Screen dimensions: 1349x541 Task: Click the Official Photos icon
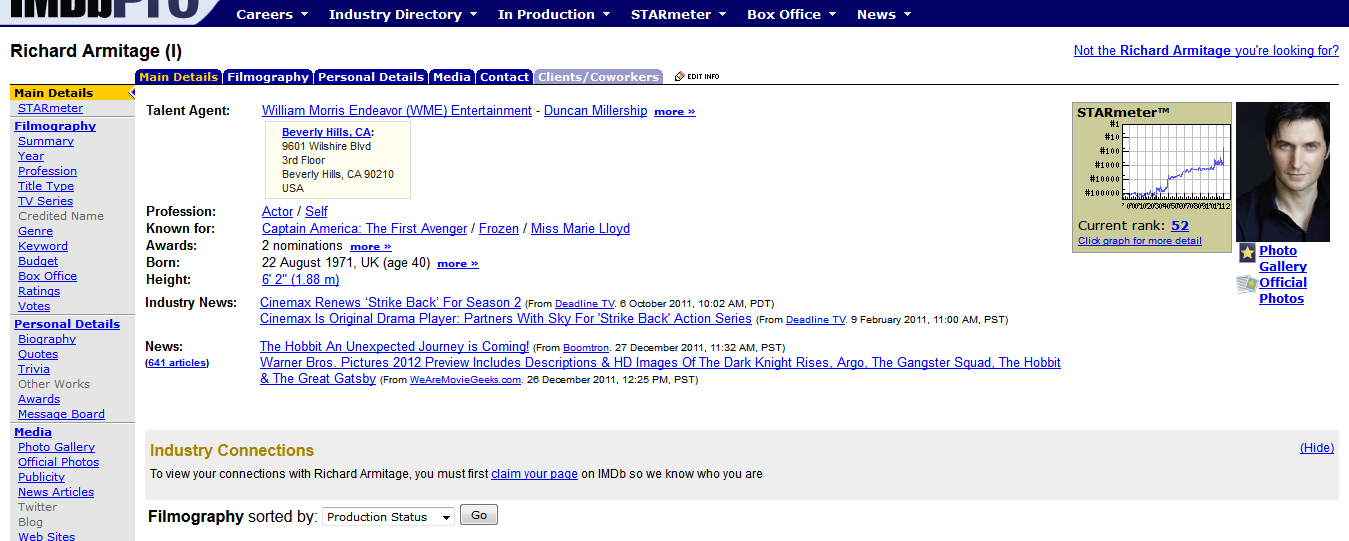pyautogui.click(x=1246, y=285)
